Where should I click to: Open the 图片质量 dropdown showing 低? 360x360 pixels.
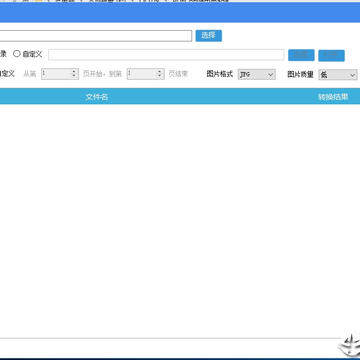coord(338,75)
